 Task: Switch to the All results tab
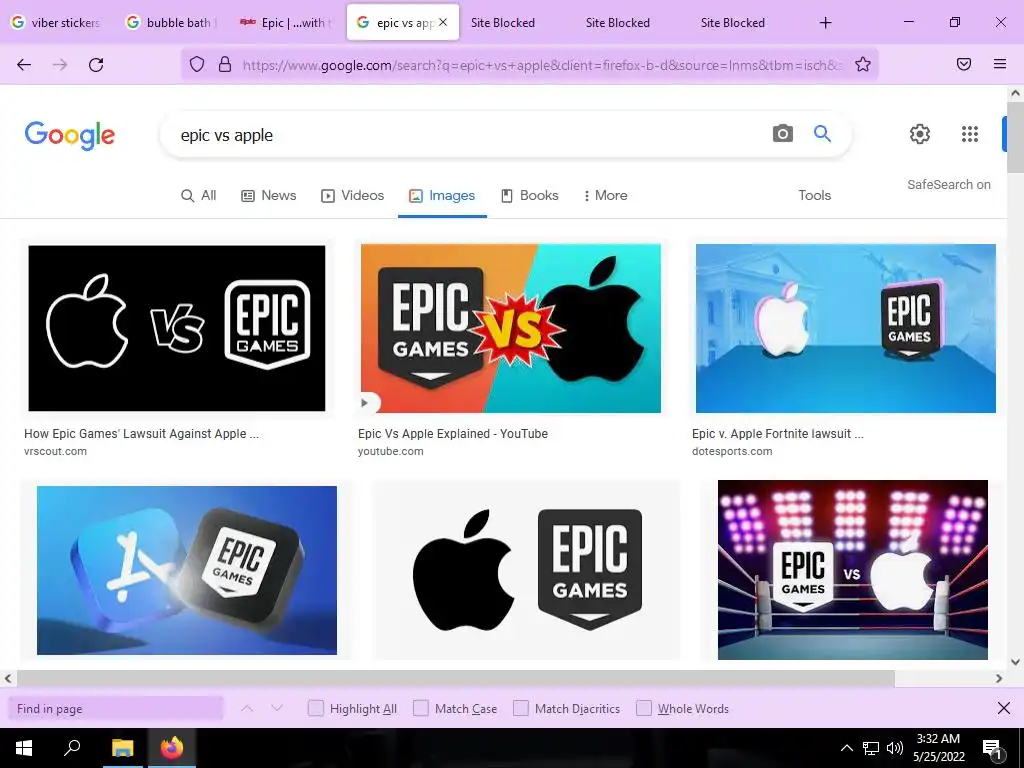tap(199, 195)
